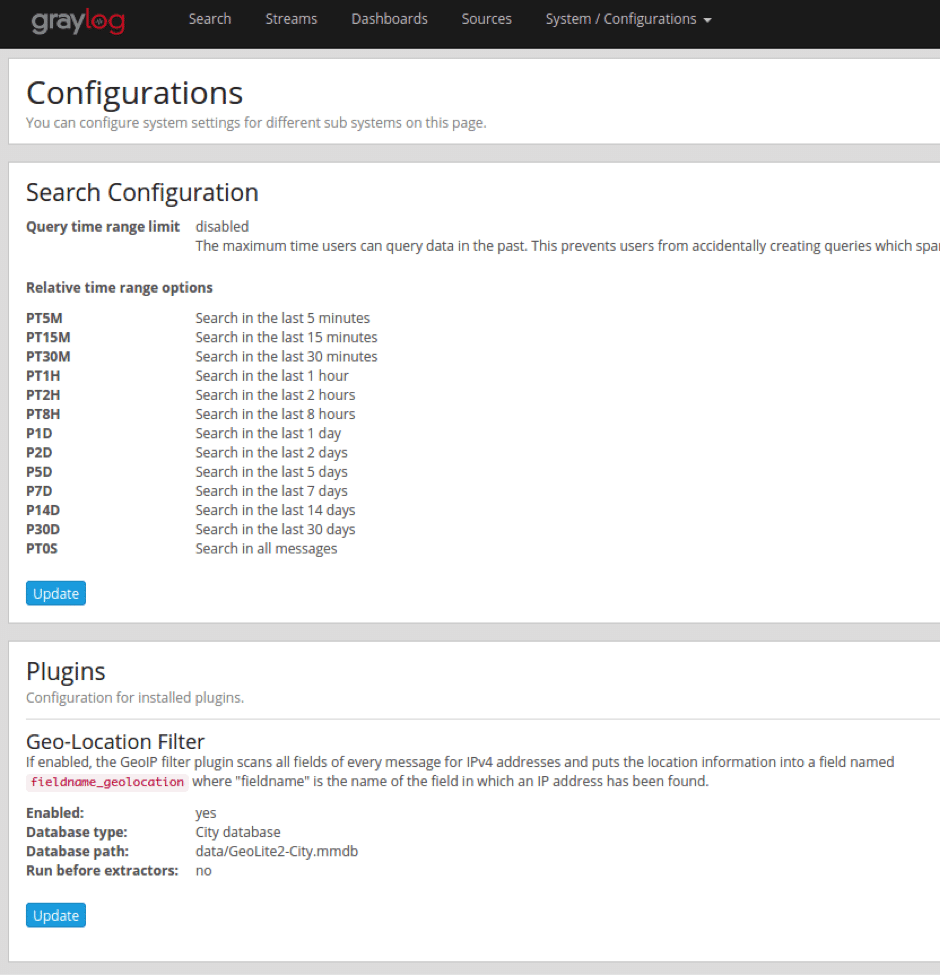Click the data/GeoLite2-City.mmdb database path
Screen dimensions: 941x975
click(x=276, y=851)
